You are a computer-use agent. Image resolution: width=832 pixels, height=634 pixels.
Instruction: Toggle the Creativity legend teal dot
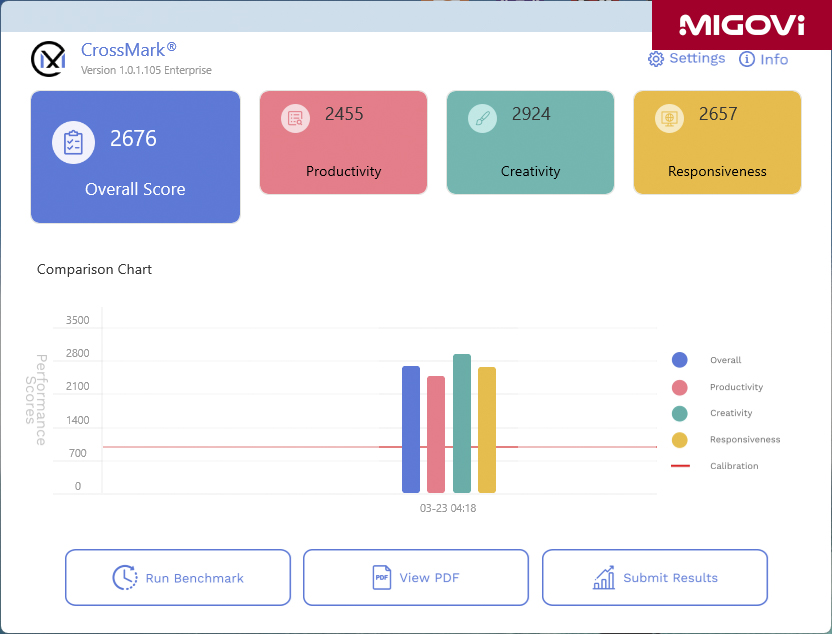(x=680, y=413)
